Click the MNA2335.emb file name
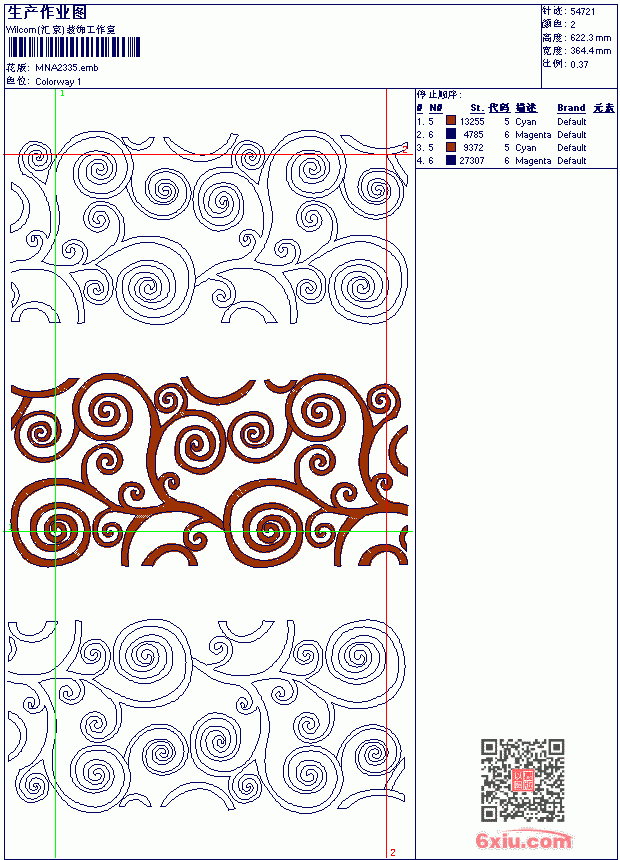 (67, 68)
